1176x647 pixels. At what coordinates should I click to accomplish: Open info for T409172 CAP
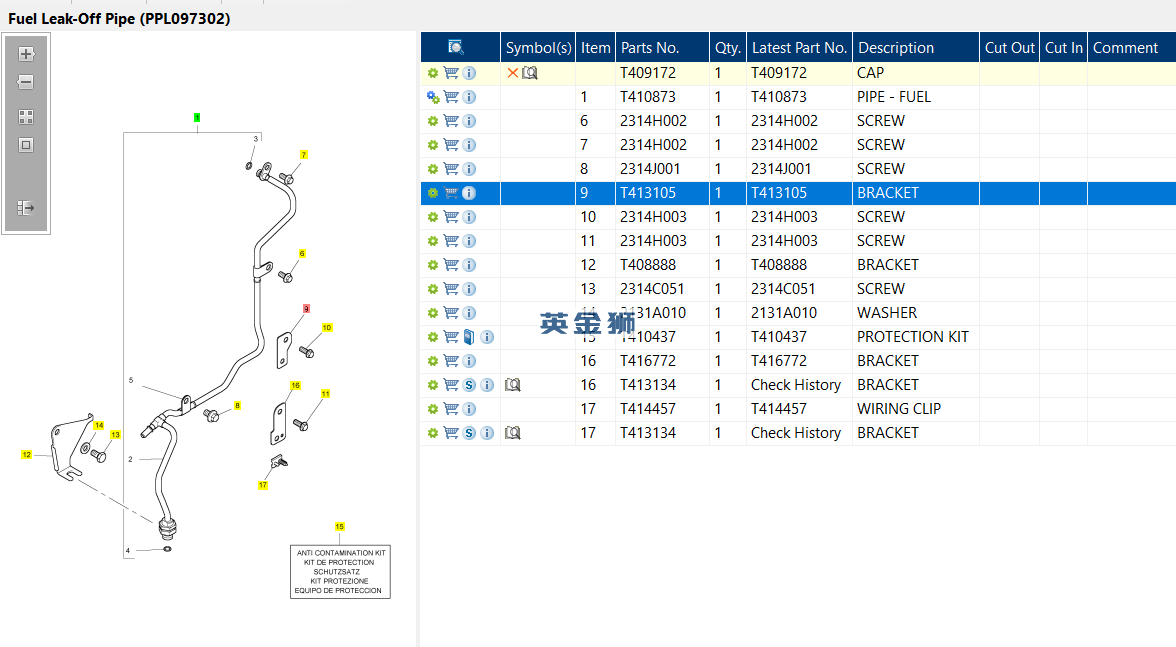(469, 73)
